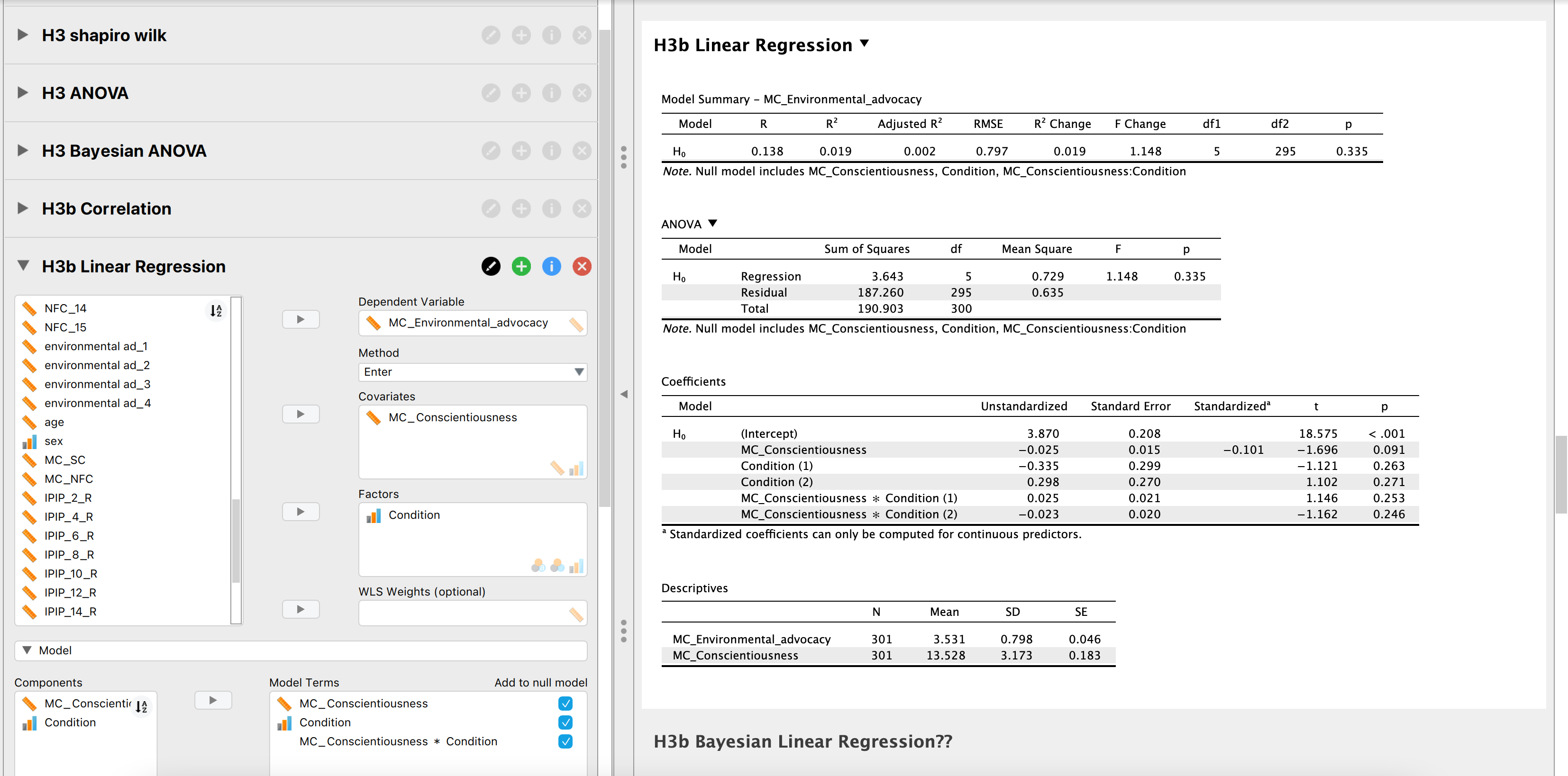Image resolution: width=1568 pixels, height=776 pixels.
Task: Uncheck MC_Conscientiousness from the null model
Action: [565, 704]
